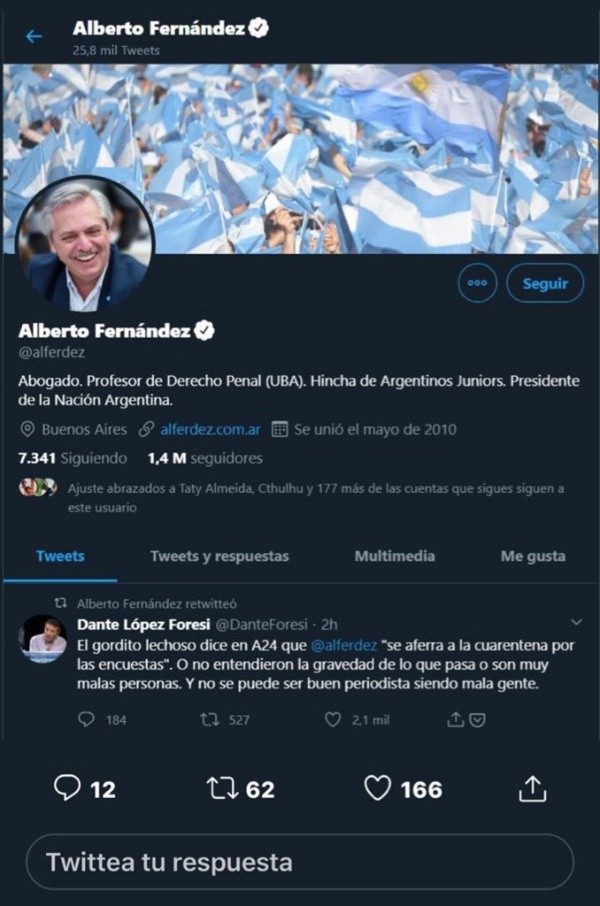This screenshot has height=906, width=600.
Task: Reply to Dante López Foresi's tweet
Action: pyautogui.click(x=86, y=719)
